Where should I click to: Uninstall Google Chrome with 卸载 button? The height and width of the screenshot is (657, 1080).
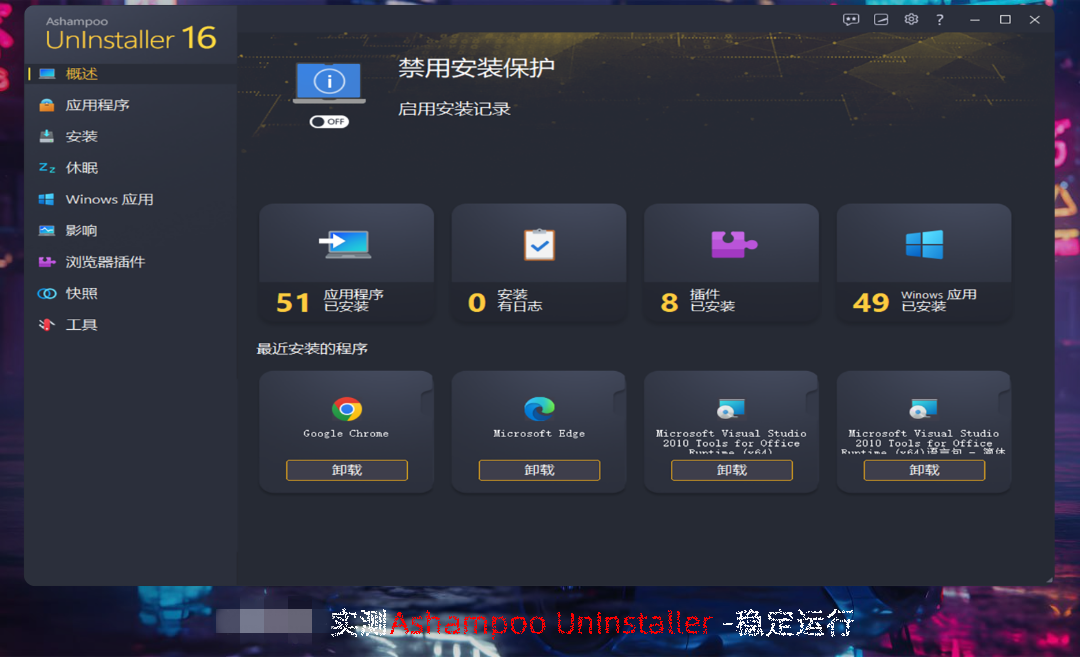[346, 470]
